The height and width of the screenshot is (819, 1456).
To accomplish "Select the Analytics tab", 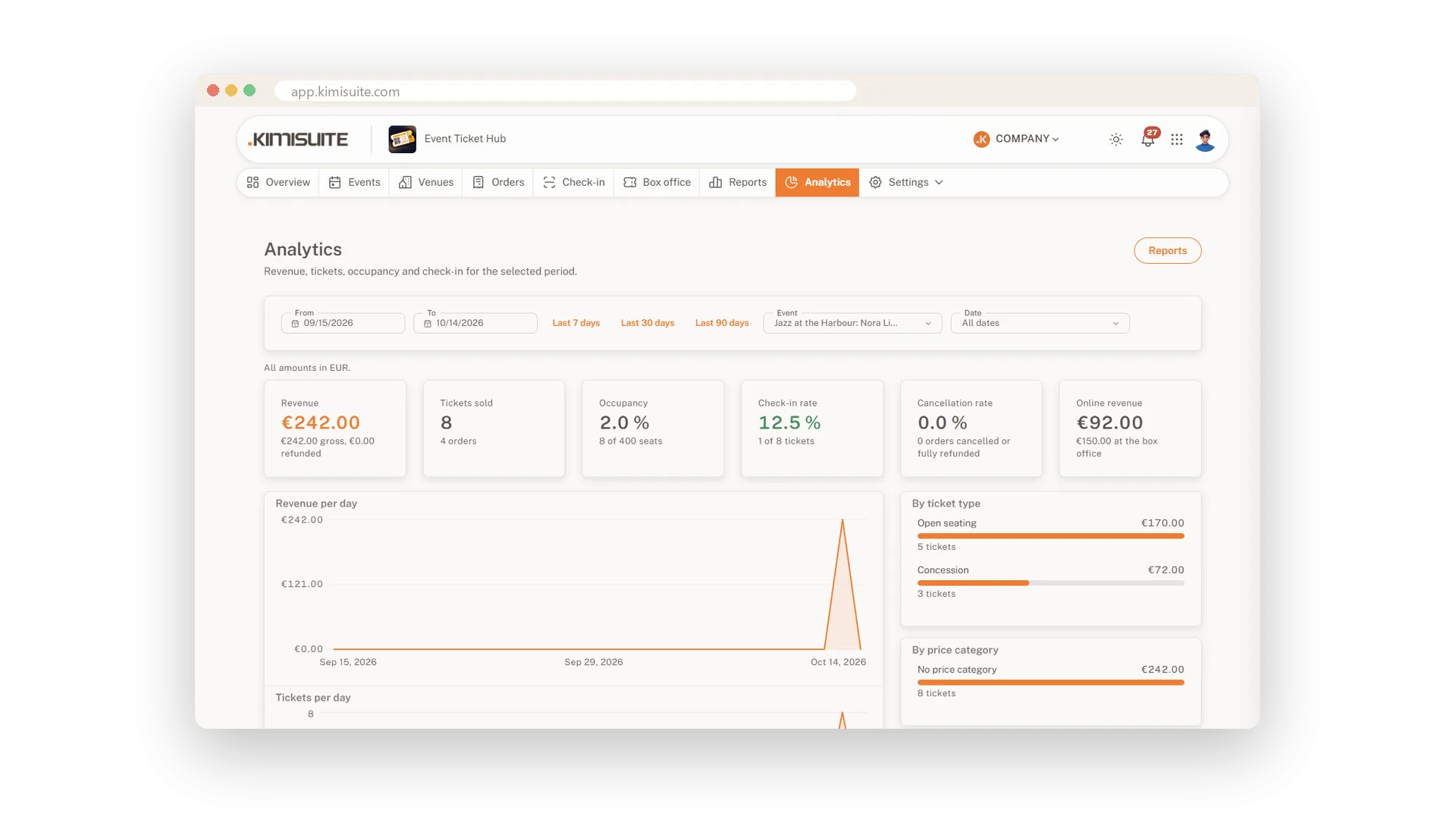I will [x=817, y=183].
